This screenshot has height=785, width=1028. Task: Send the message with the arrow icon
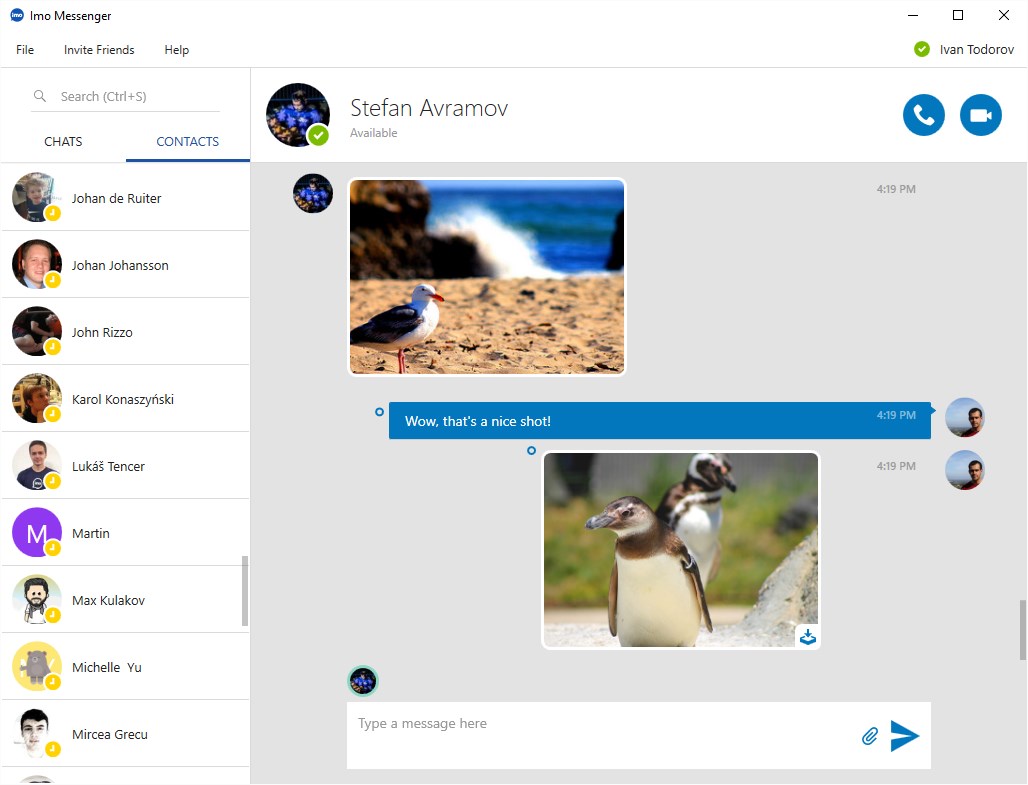click(x=904, y=736)
